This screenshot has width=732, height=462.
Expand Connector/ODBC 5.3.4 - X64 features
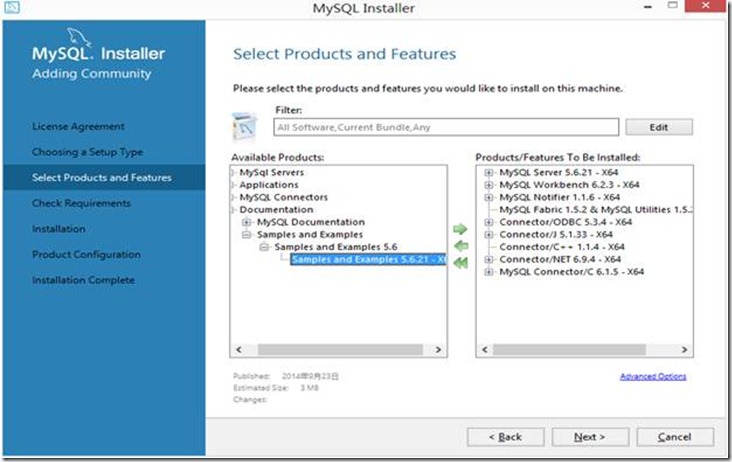(x=489, y=222)
